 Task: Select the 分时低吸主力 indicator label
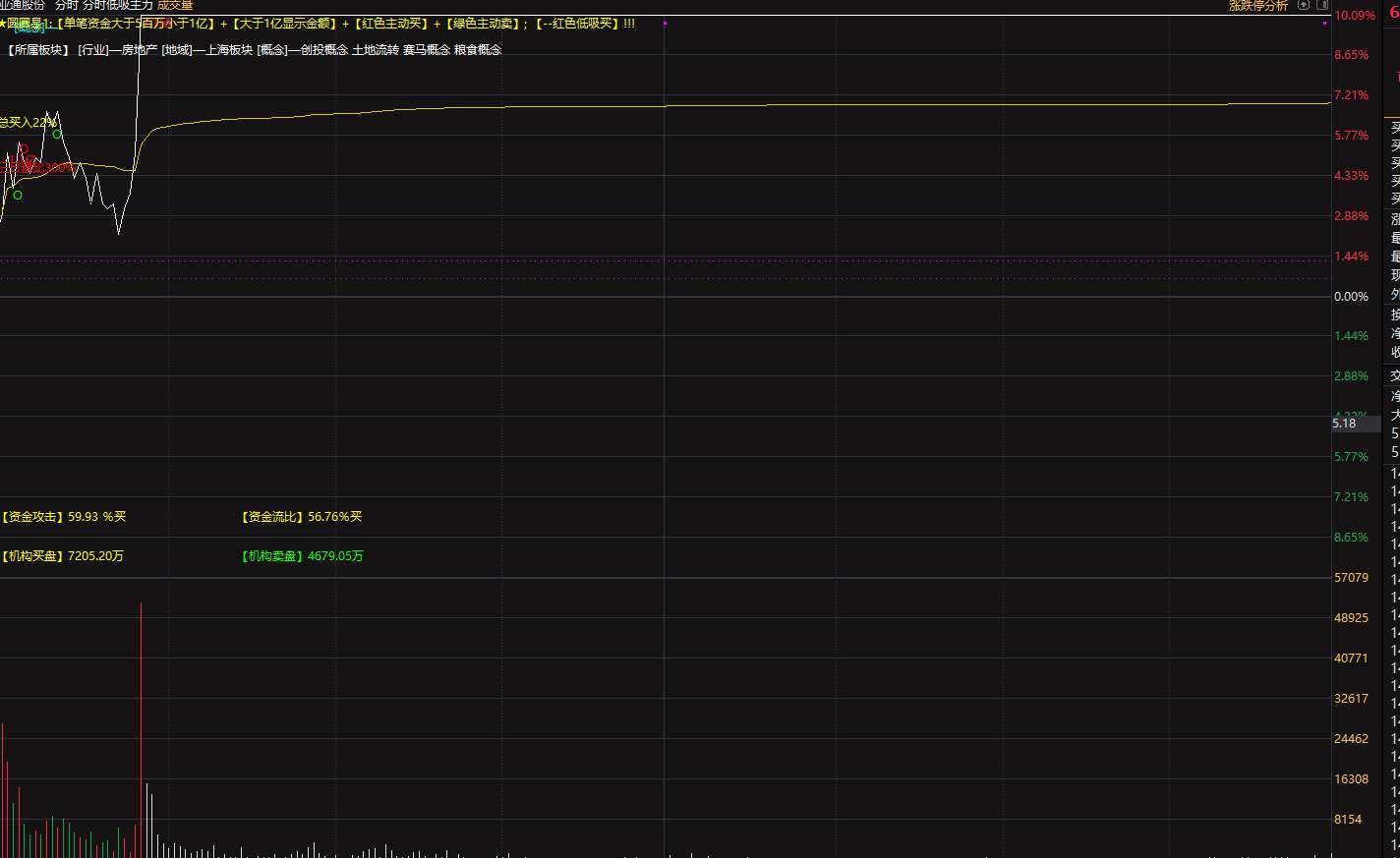(117, 5)
